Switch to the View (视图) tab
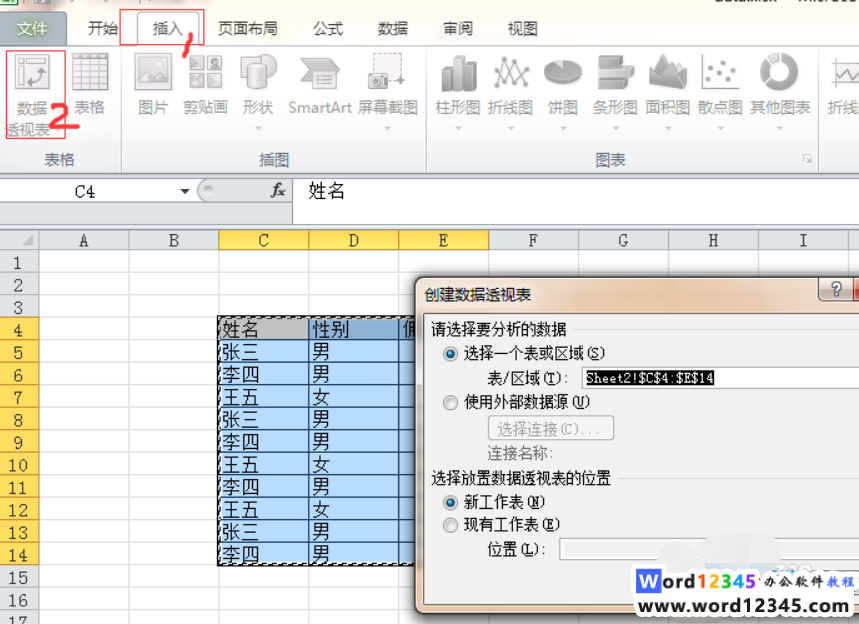Image resolution: width=859 pixels, height=624 pixels. (x=523, y=28)
